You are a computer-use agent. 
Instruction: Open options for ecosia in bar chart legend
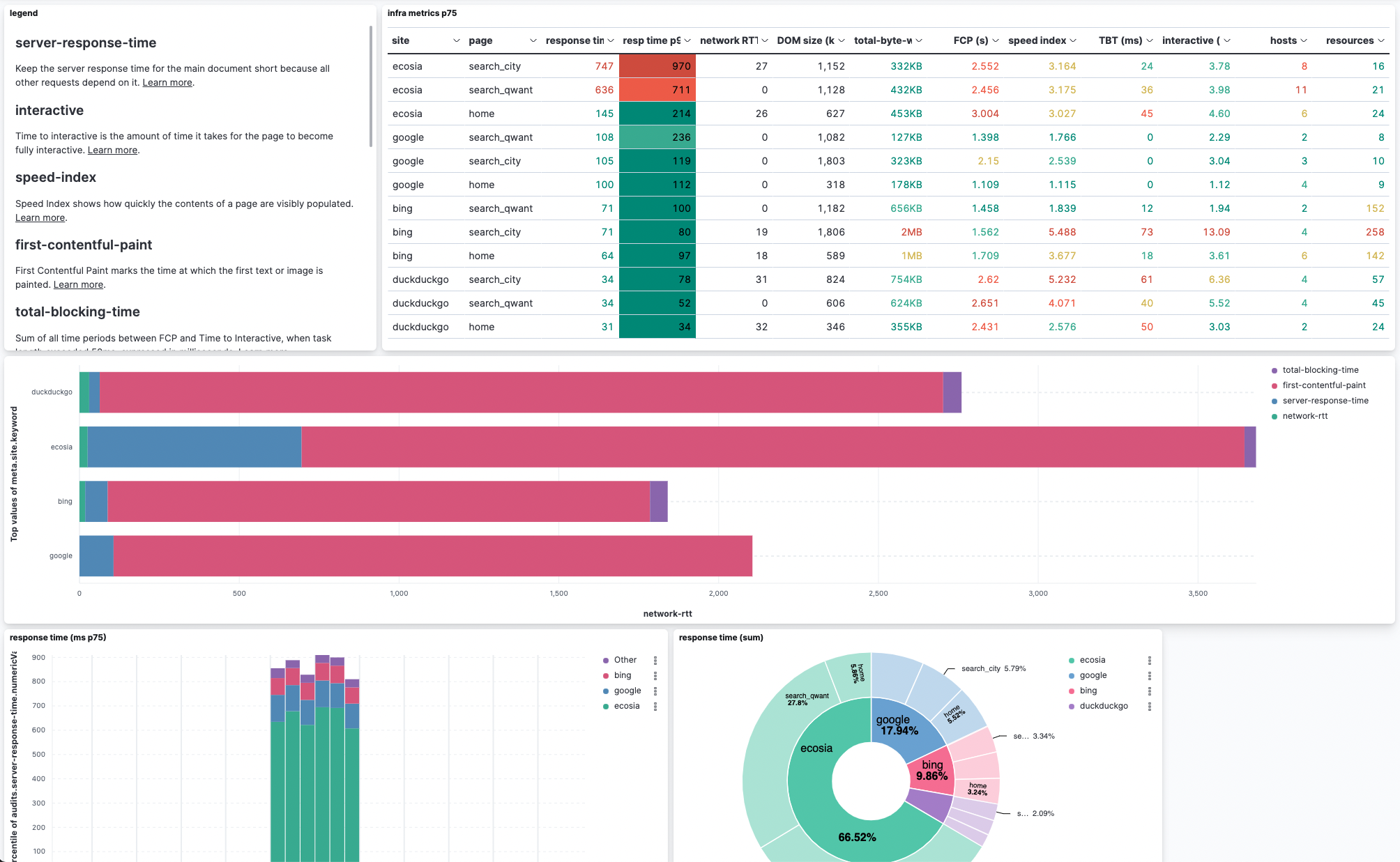[655, 706]
